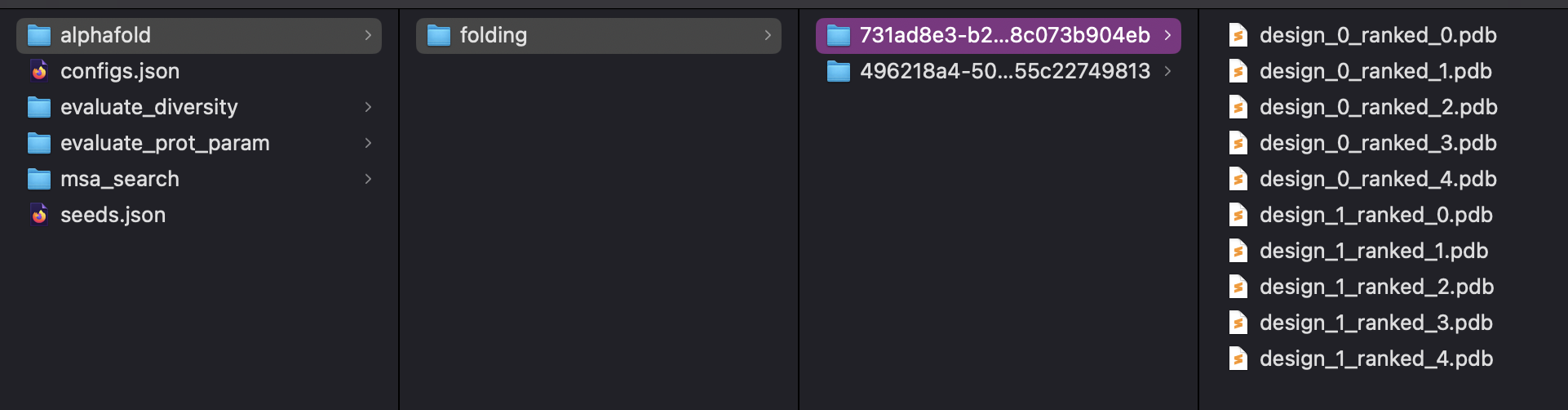Click the 496218a4 folder icon
The image size is (1568, 410).
839,71
